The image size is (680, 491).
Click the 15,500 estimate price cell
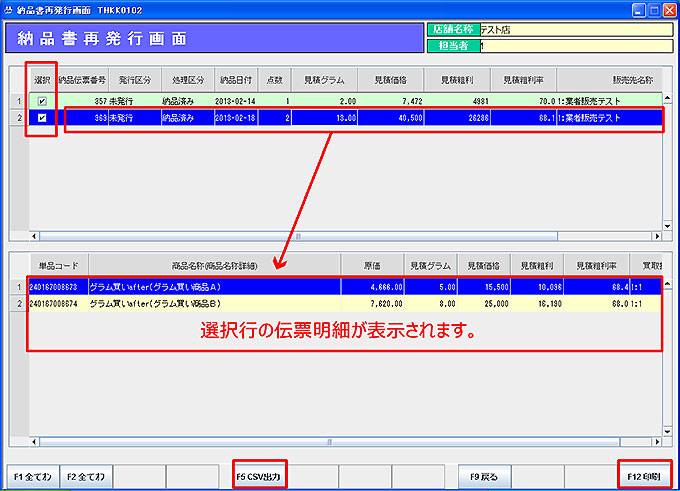click(484, 287)
